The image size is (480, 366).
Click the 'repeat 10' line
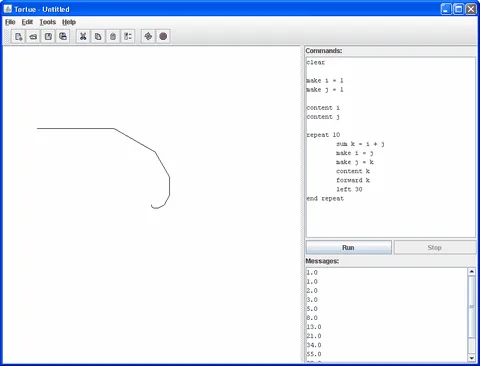(x=323, y=135)
